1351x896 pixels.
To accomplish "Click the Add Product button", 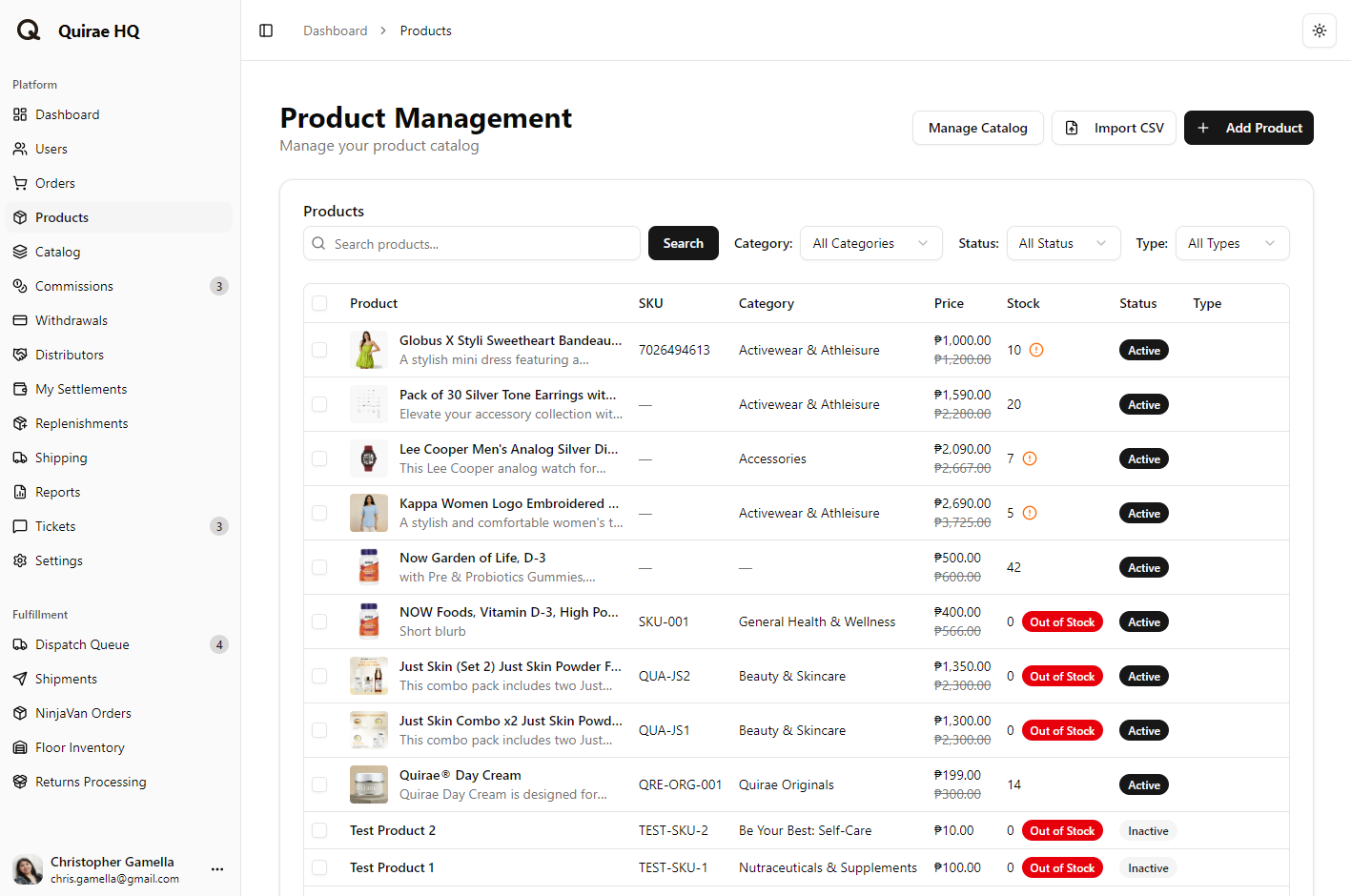I will tap(1248, 128).
